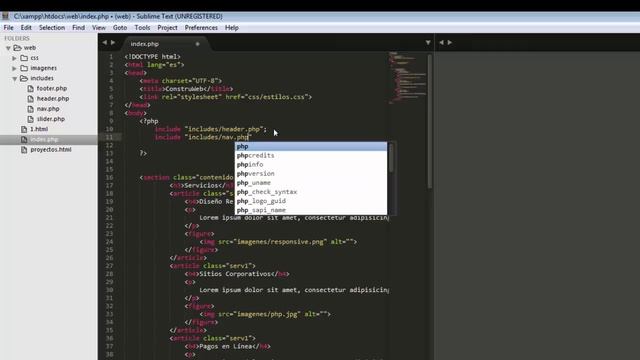The width and height of the screenshot is (640, 360).
Task: Open 1.html in the sidebar
Action: (39, 129)
